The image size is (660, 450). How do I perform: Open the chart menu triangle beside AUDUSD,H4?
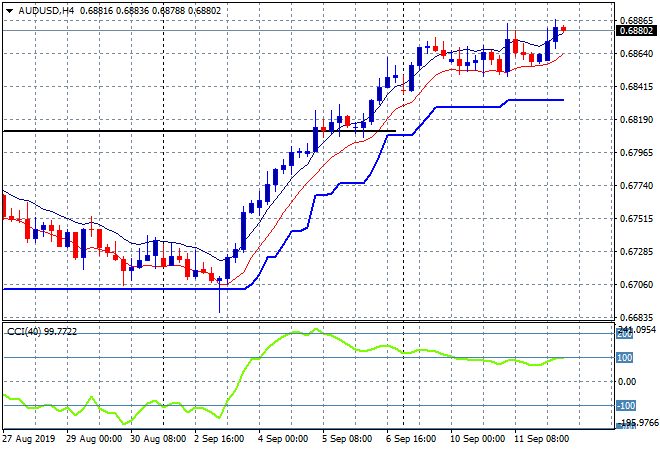tap(9, 11)
